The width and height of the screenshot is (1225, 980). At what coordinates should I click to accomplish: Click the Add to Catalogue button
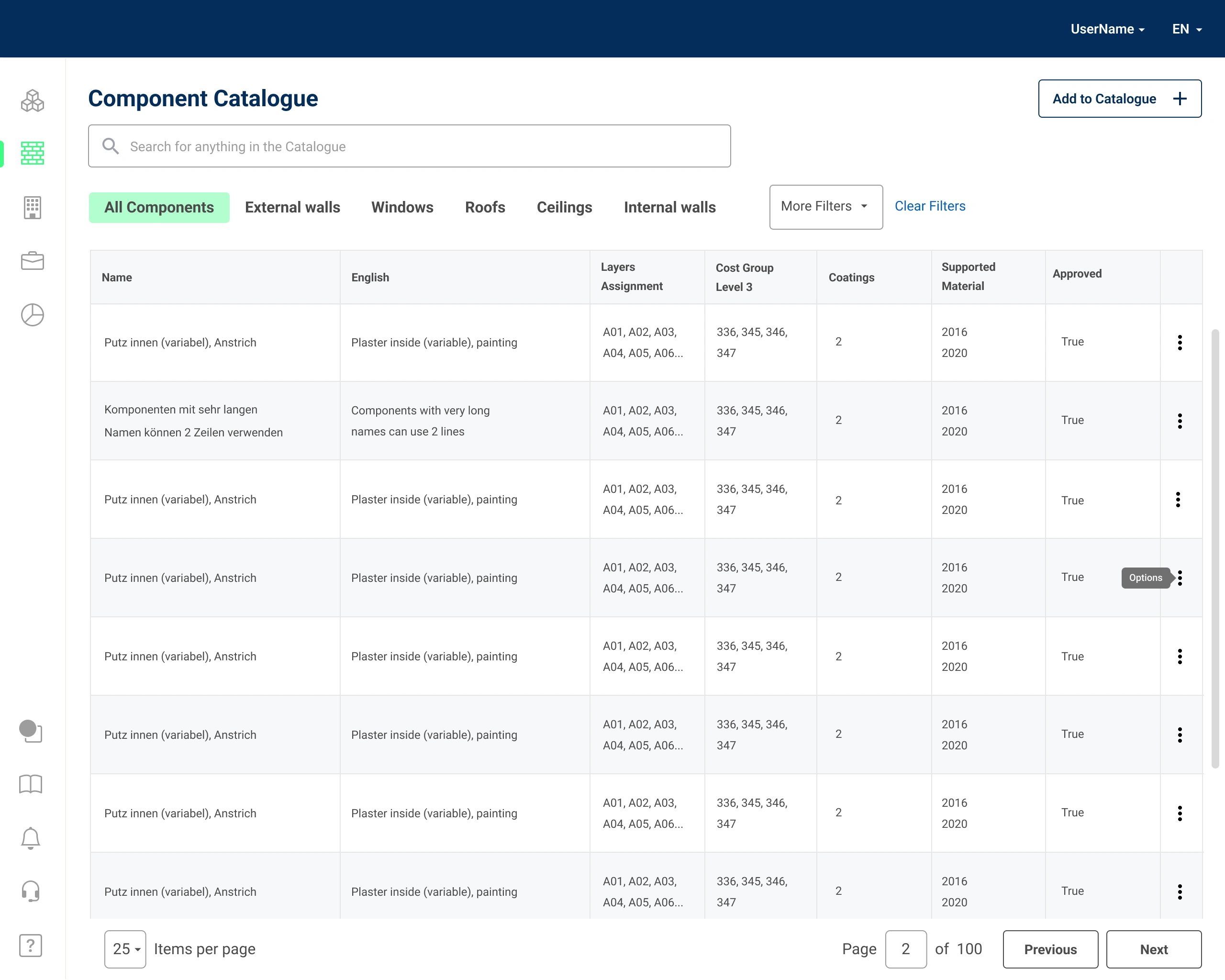coord(1119,99)
